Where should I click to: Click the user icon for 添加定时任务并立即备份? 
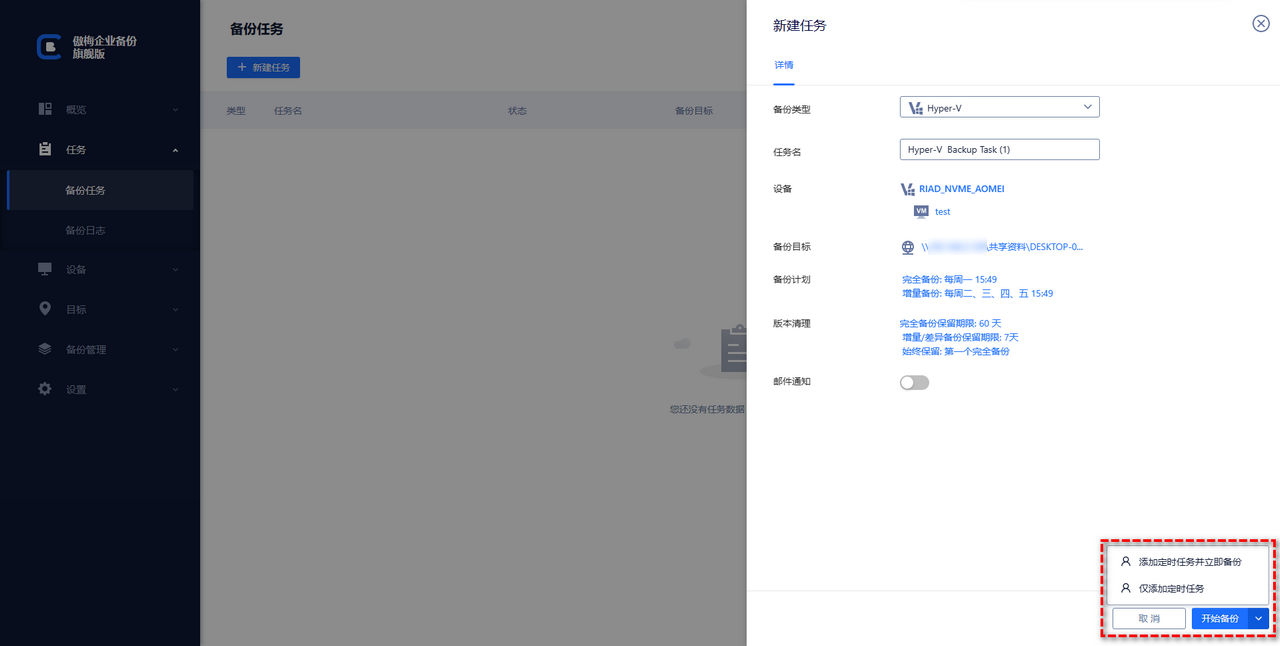coord(1126,562)
